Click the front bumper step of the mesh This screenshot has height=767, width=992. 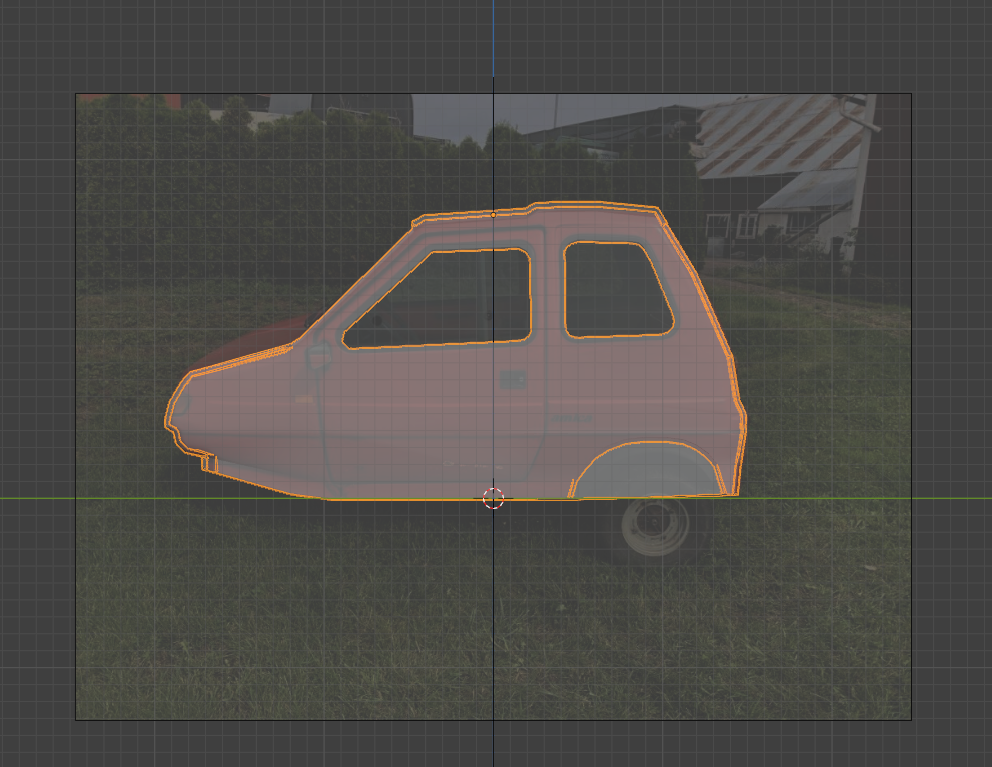pyautogui.click(x=209, y=462)
